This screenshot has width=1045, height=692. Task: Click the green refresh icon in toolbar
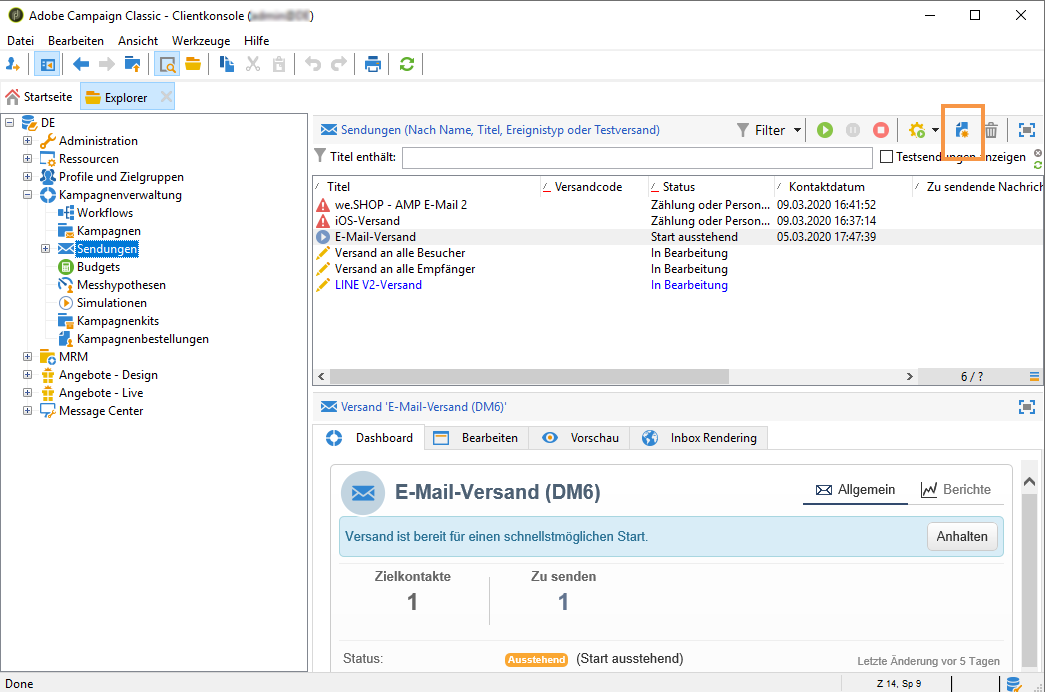407,64
